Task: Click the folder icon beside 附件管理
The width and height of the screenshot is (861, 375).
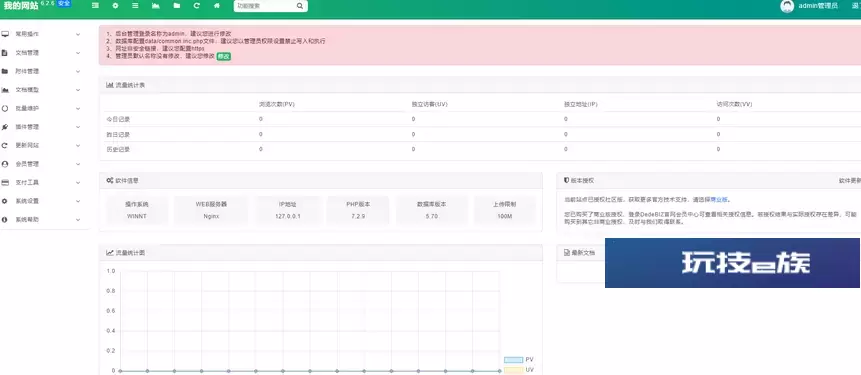Action: click(5, 71)
